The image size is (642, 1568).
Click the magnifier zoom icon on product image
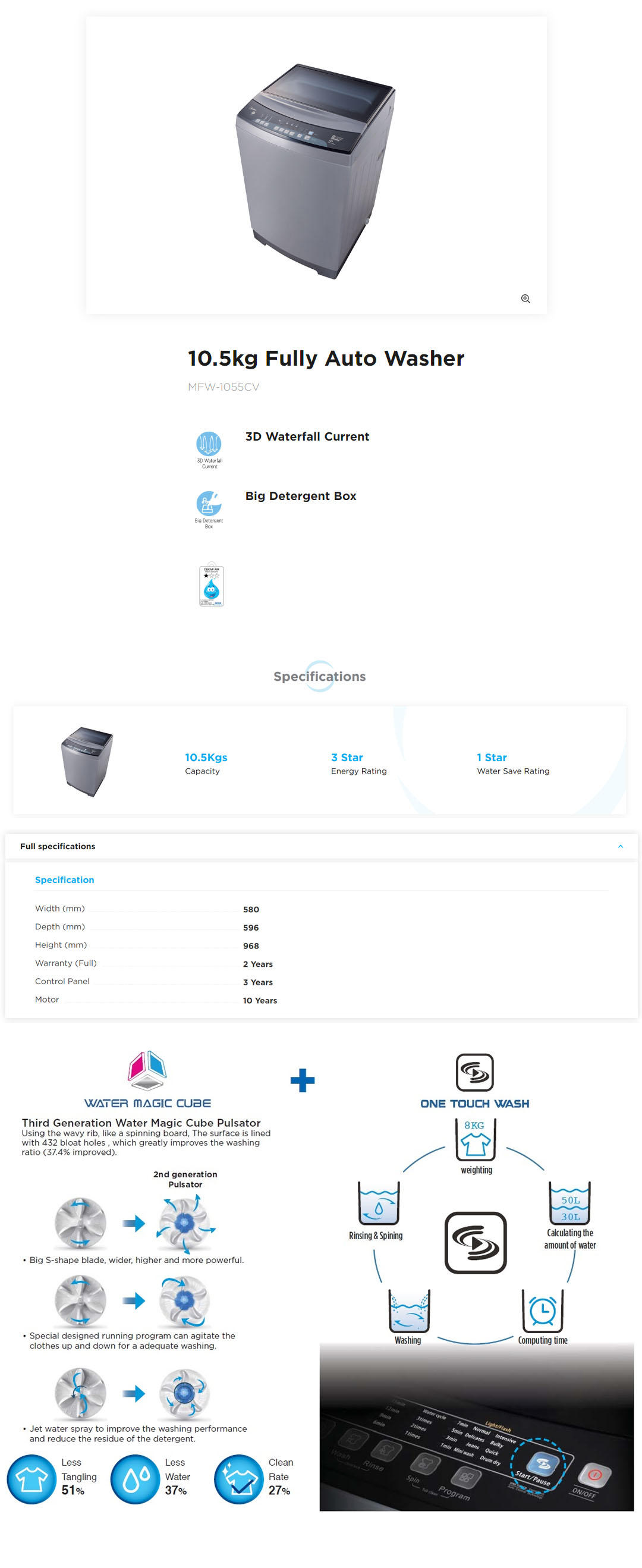525,298
